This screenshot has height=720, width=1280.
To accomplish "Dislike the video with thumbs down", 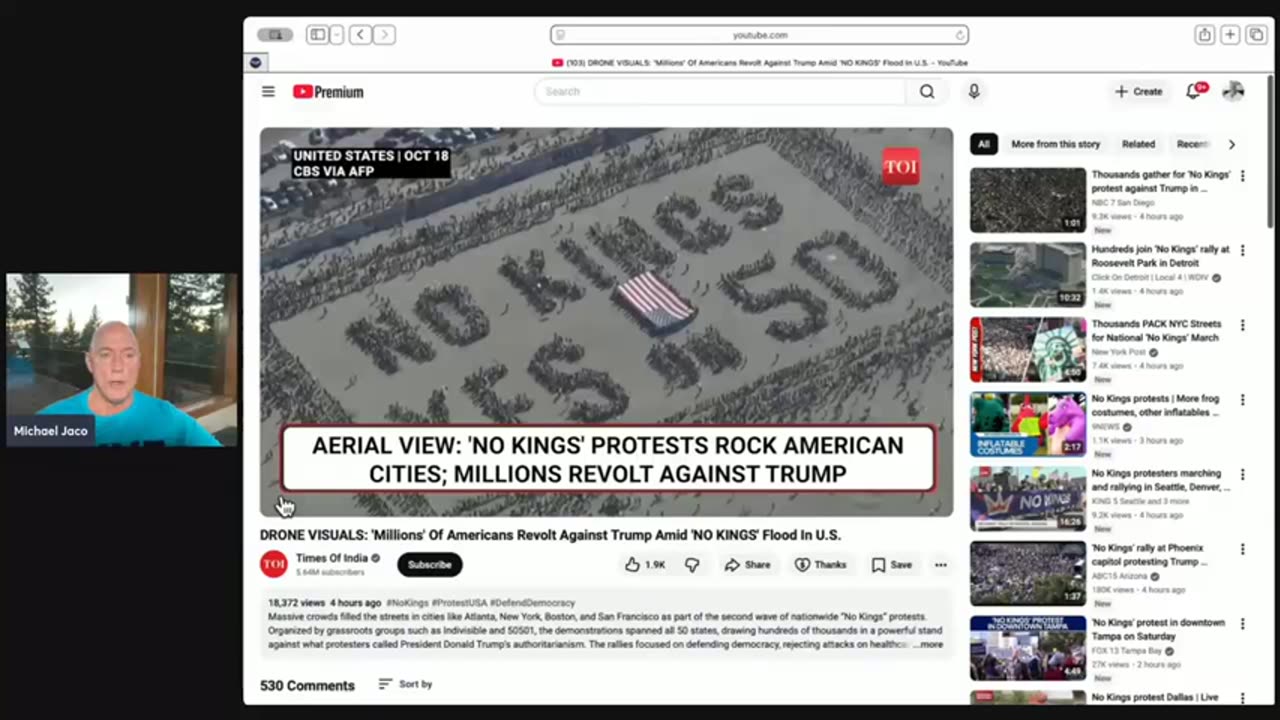I will pyautogui.click(x=692, y=565).
